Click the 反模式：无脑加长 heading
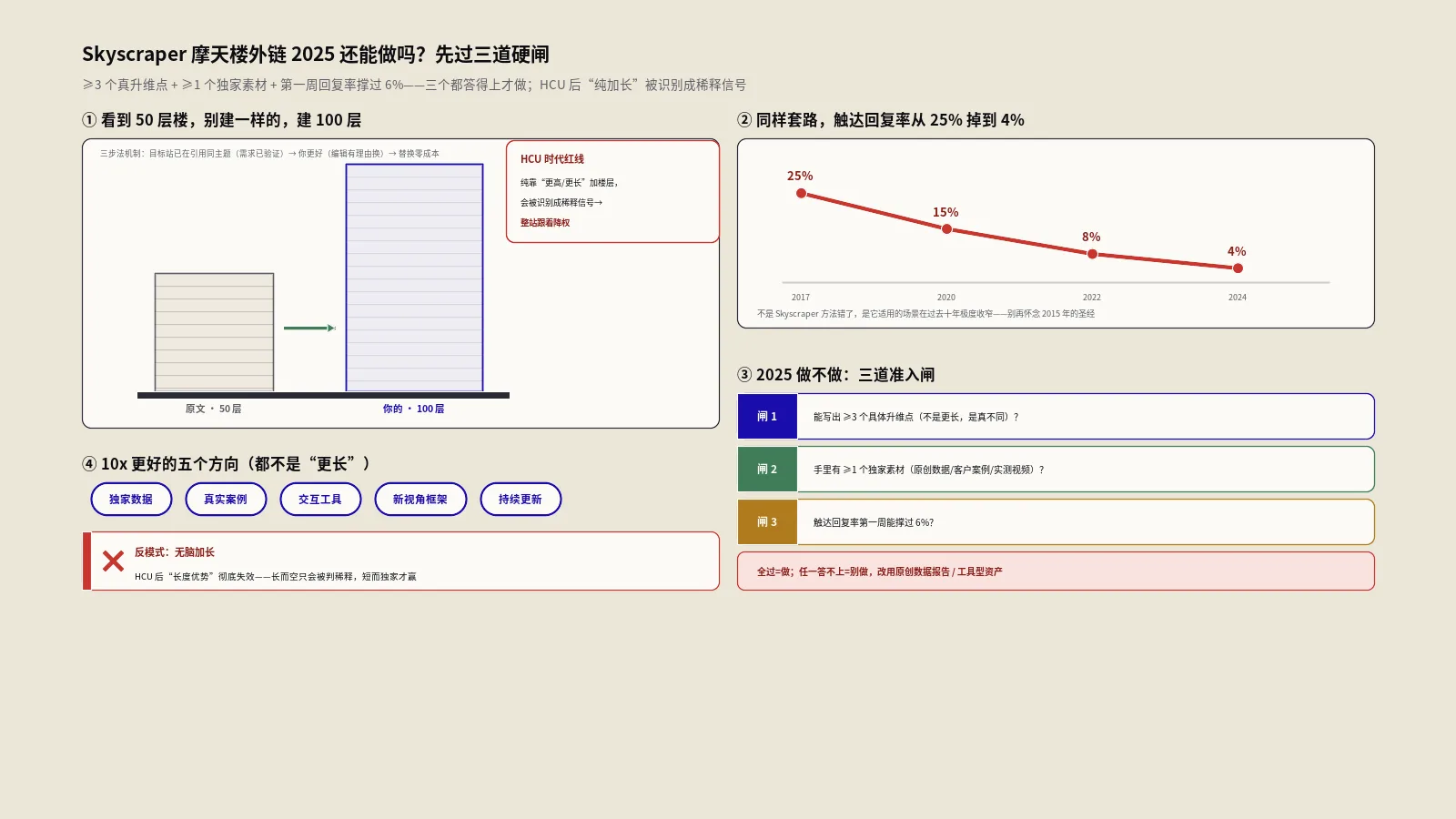 pyautogui.click(x=175, y=552)
